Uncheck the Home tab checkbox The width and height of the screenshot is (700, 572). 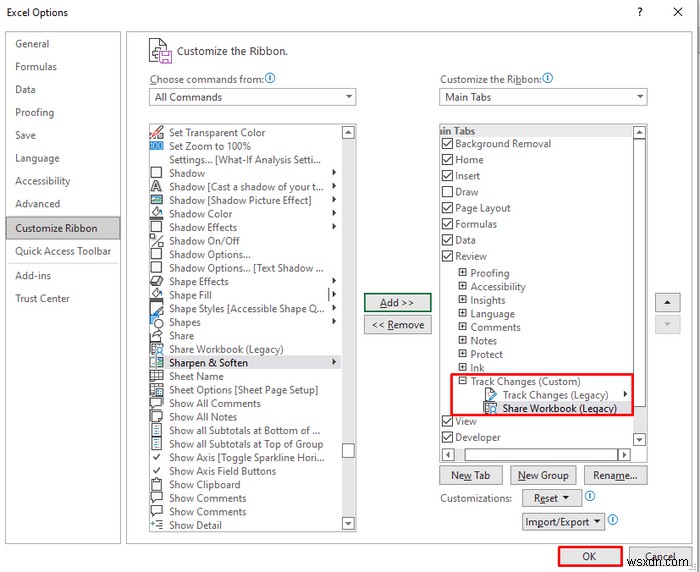(447, 160)
